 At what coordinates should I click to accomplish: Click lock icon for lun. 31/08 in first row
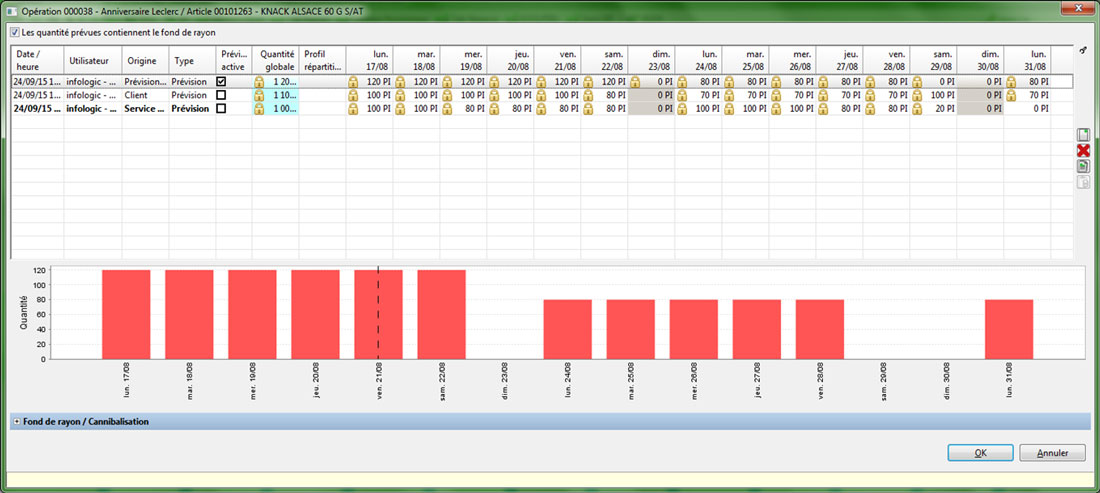click(1011, 82)
